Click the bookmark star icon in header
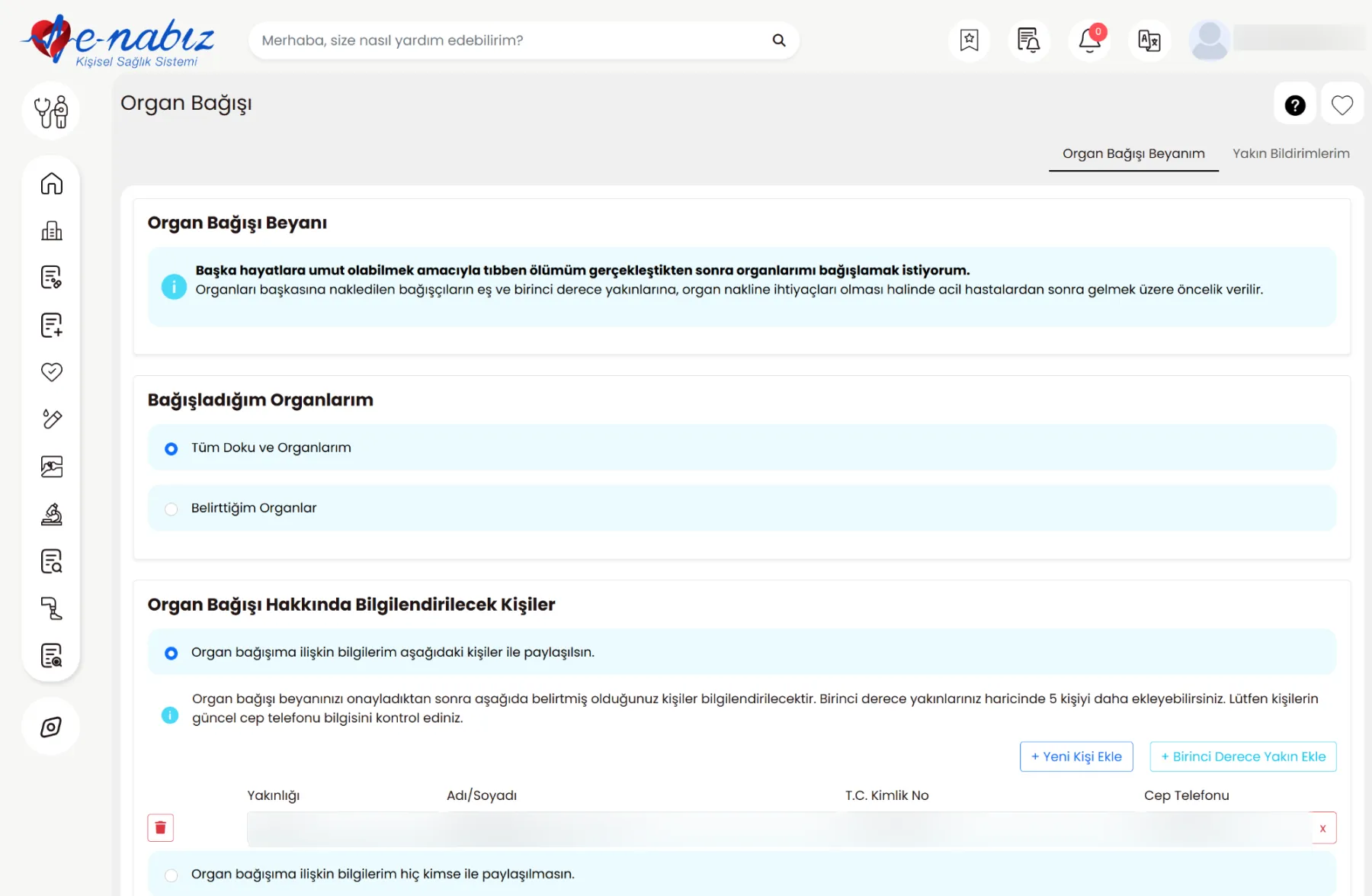Image resolution: width=1372 pixels, height=896 pixels. click(x=969, y=40)
